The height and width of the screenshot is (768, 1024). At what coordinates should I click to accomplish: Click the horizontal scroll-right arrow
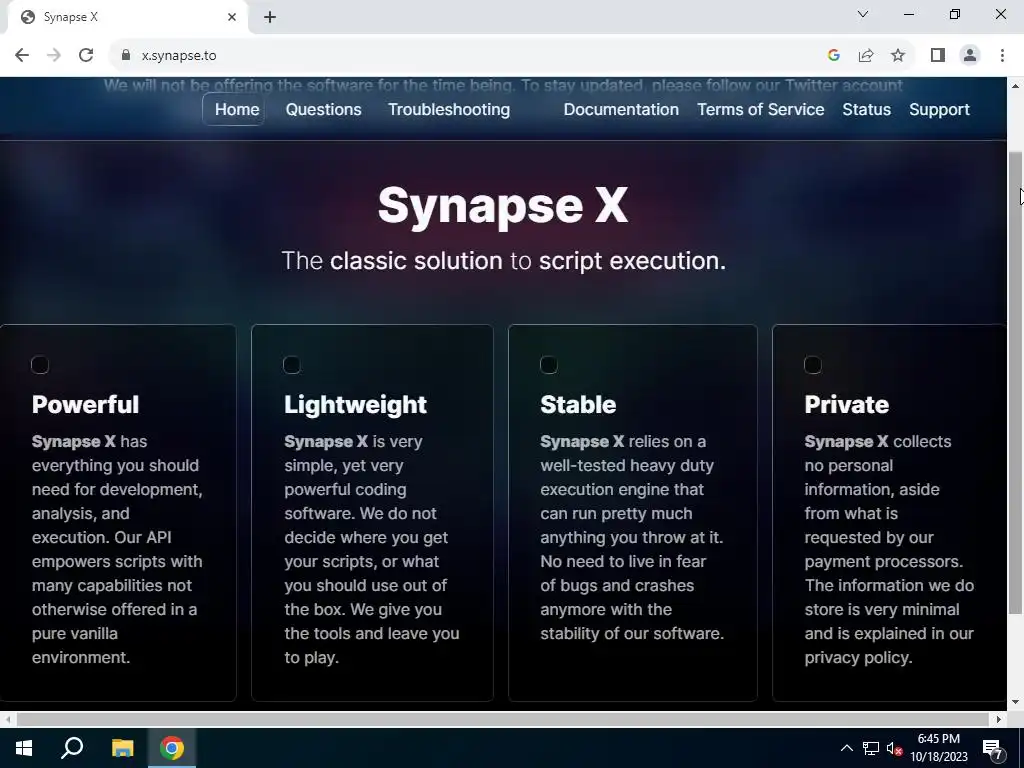click(x=999, y=719)
